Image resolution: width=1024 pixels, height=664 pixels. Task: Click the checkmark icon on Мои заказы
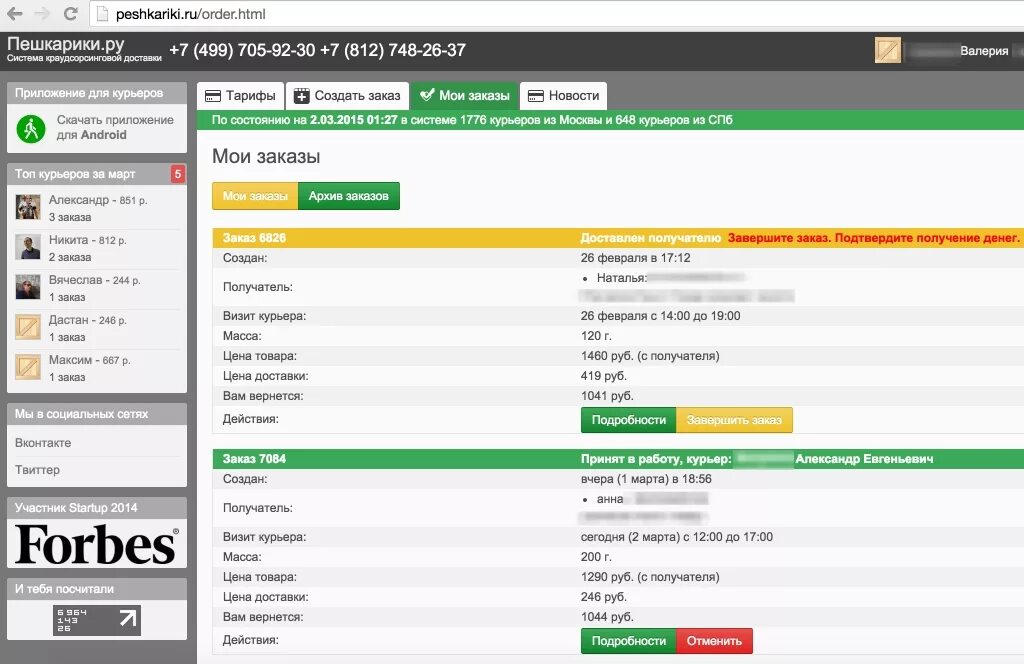tap(426, 95)
